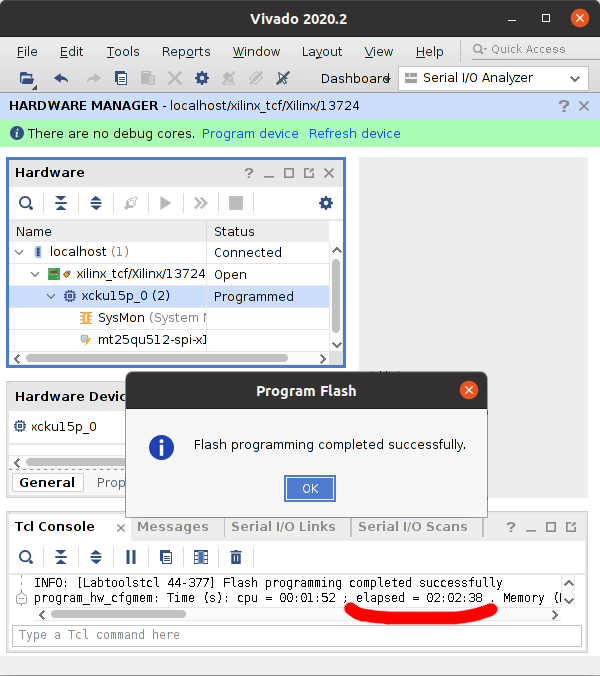600x676 pixels.
Task: Collapse the xilinx_tcf/Xilinx/13724 node
Action: 35,274
